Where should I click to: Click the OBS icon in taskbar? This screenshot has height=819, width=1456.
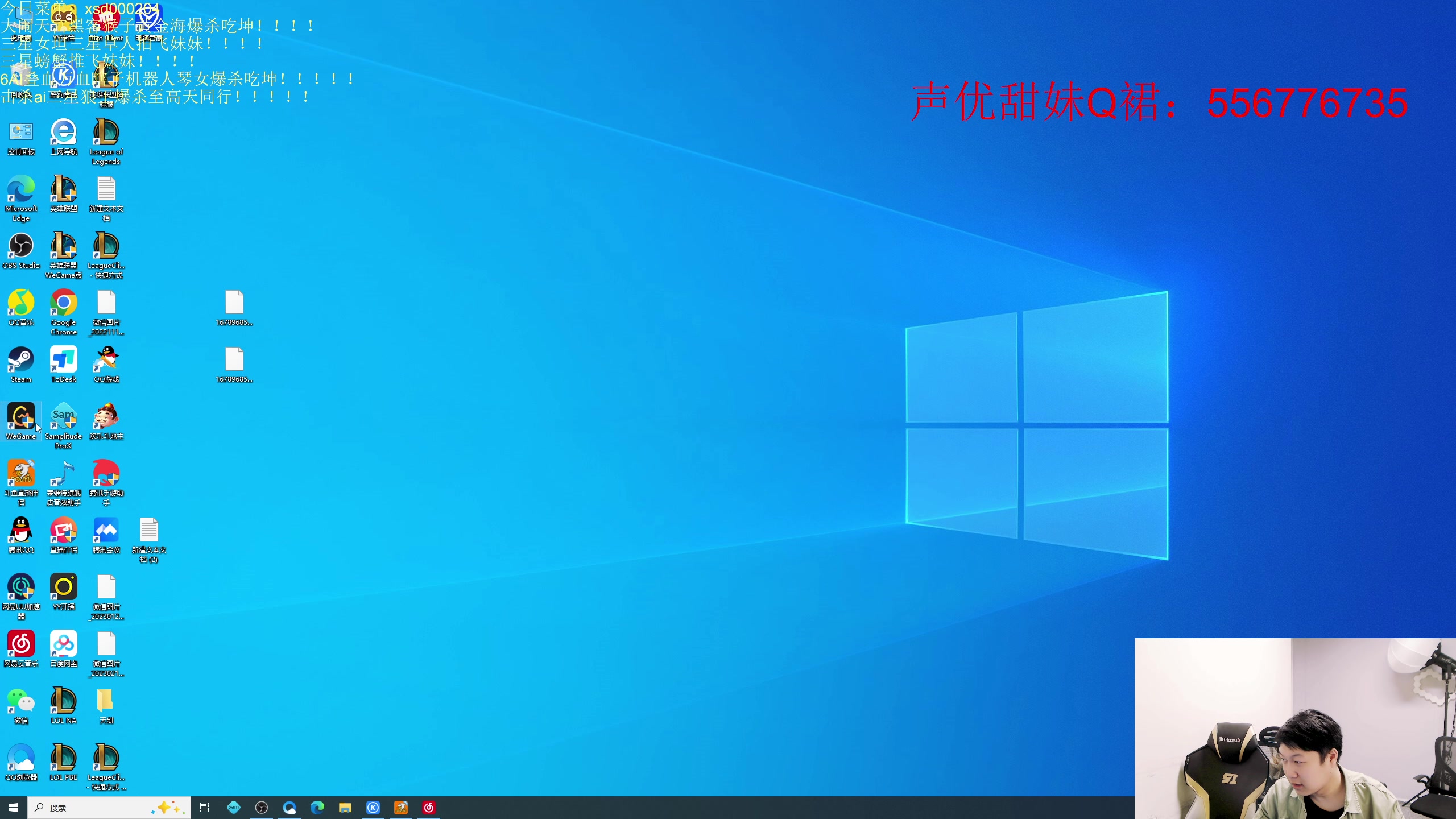(262, 808)
